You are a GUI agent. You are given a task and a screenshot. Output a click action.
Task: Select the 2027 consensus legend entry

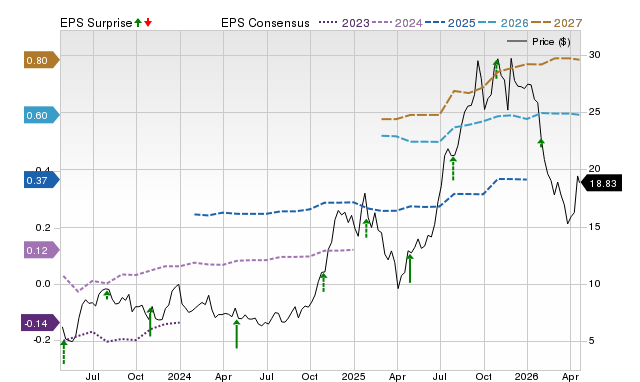point(556,23)
